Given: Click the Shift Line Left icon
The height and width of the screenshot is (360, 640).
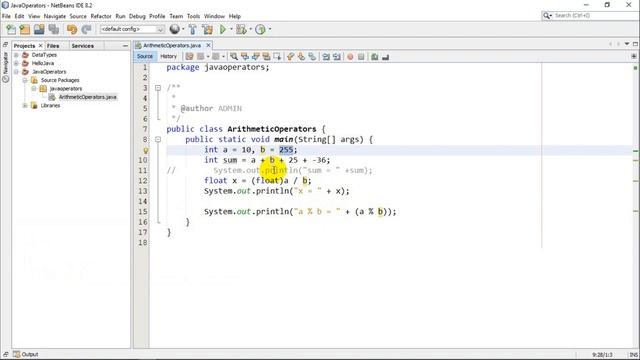Looking at the screenshot, I should (326, 57).
